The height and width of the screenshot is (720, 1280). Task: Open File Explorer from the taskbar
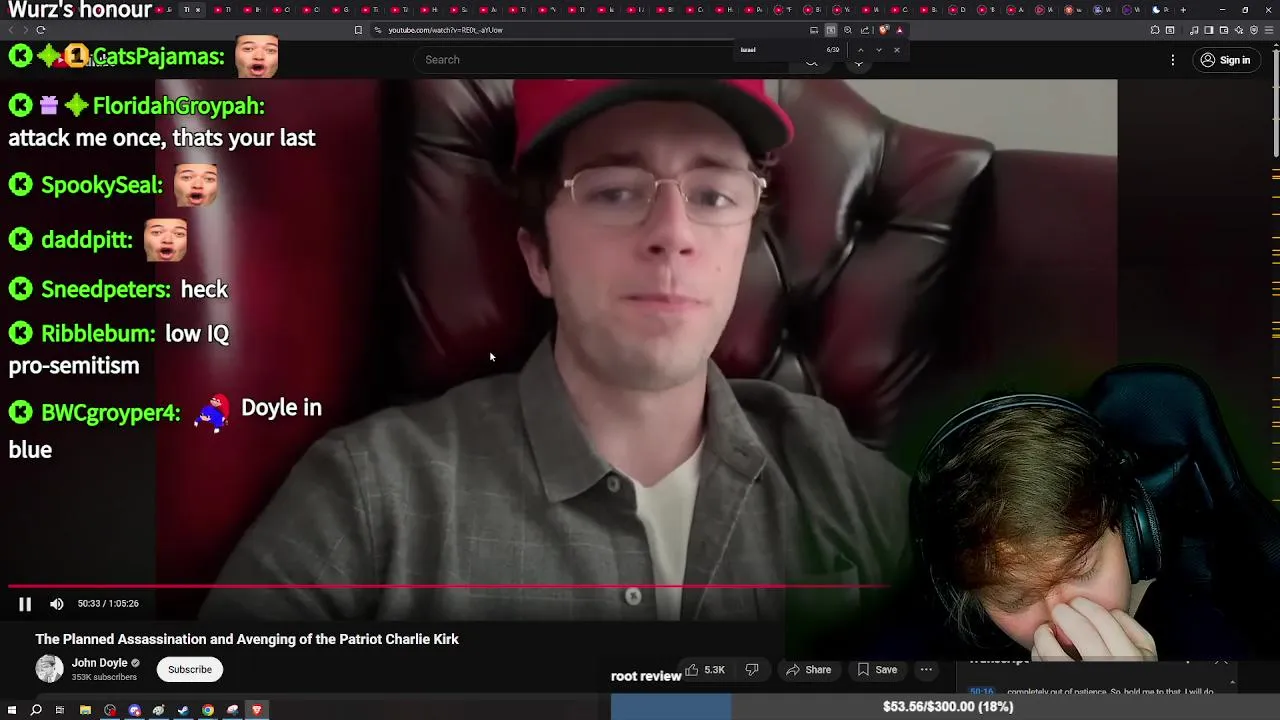(x=85, y=710)
